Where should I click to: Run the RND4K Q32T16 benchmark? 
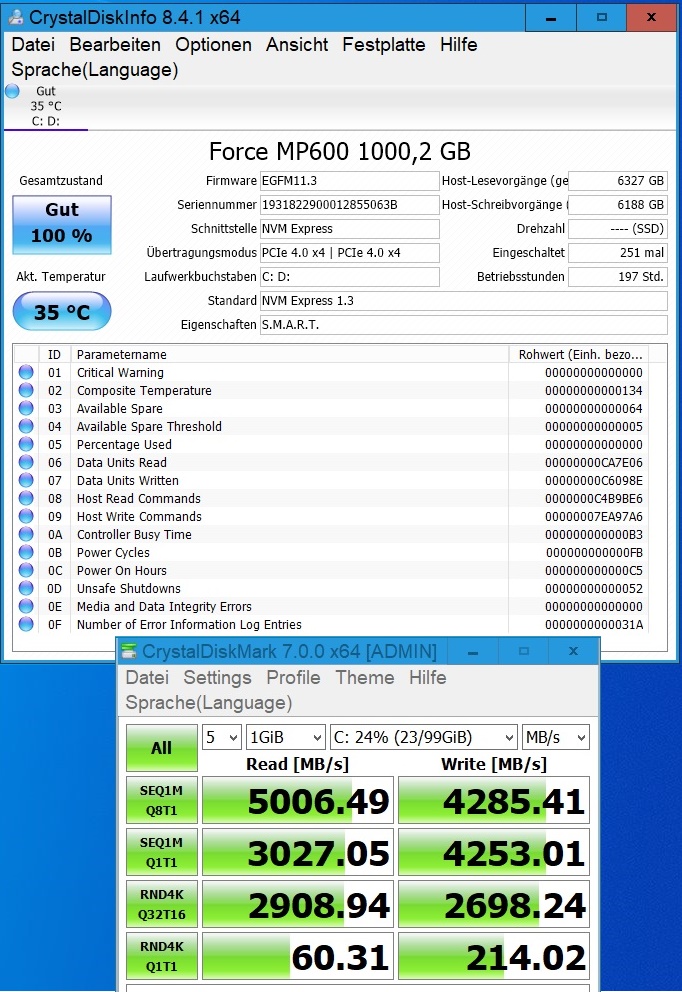click(161, 904)
